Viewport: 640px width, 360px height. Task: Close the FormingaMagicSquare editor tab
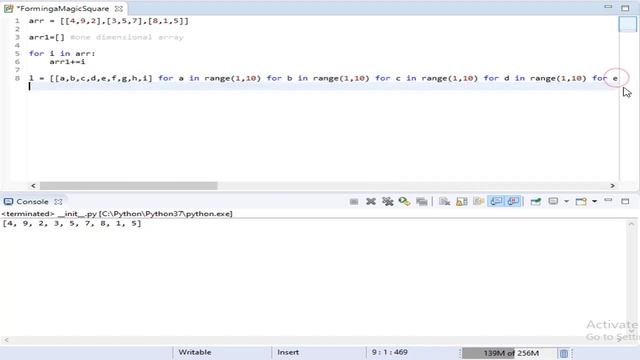[119, 9]
